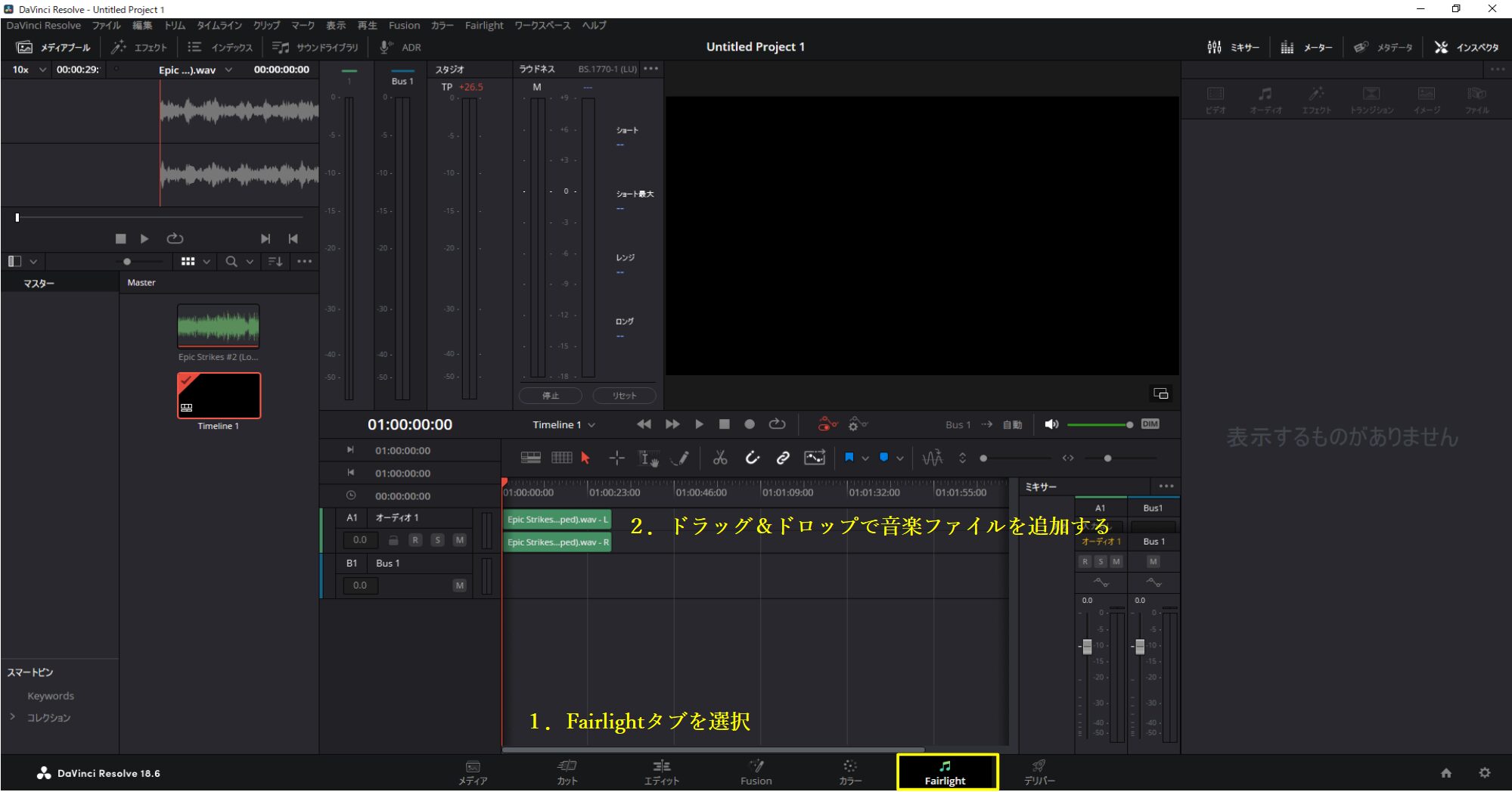Solo the オーディオ 1 track

[437, 539]
